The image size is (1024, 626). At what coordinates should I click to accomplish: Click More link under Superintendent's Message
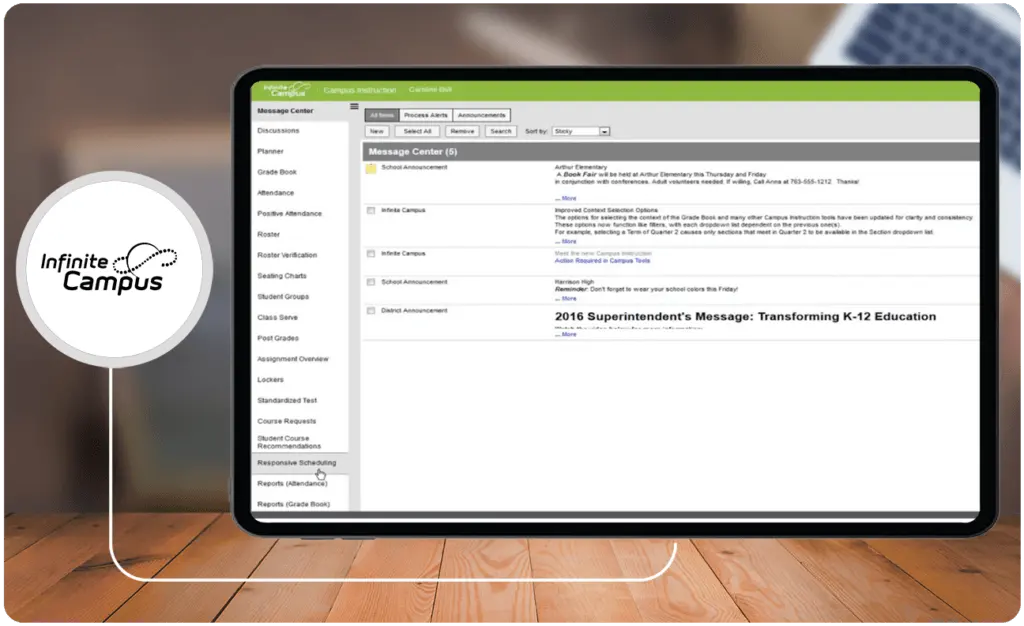tap(566, 335)
